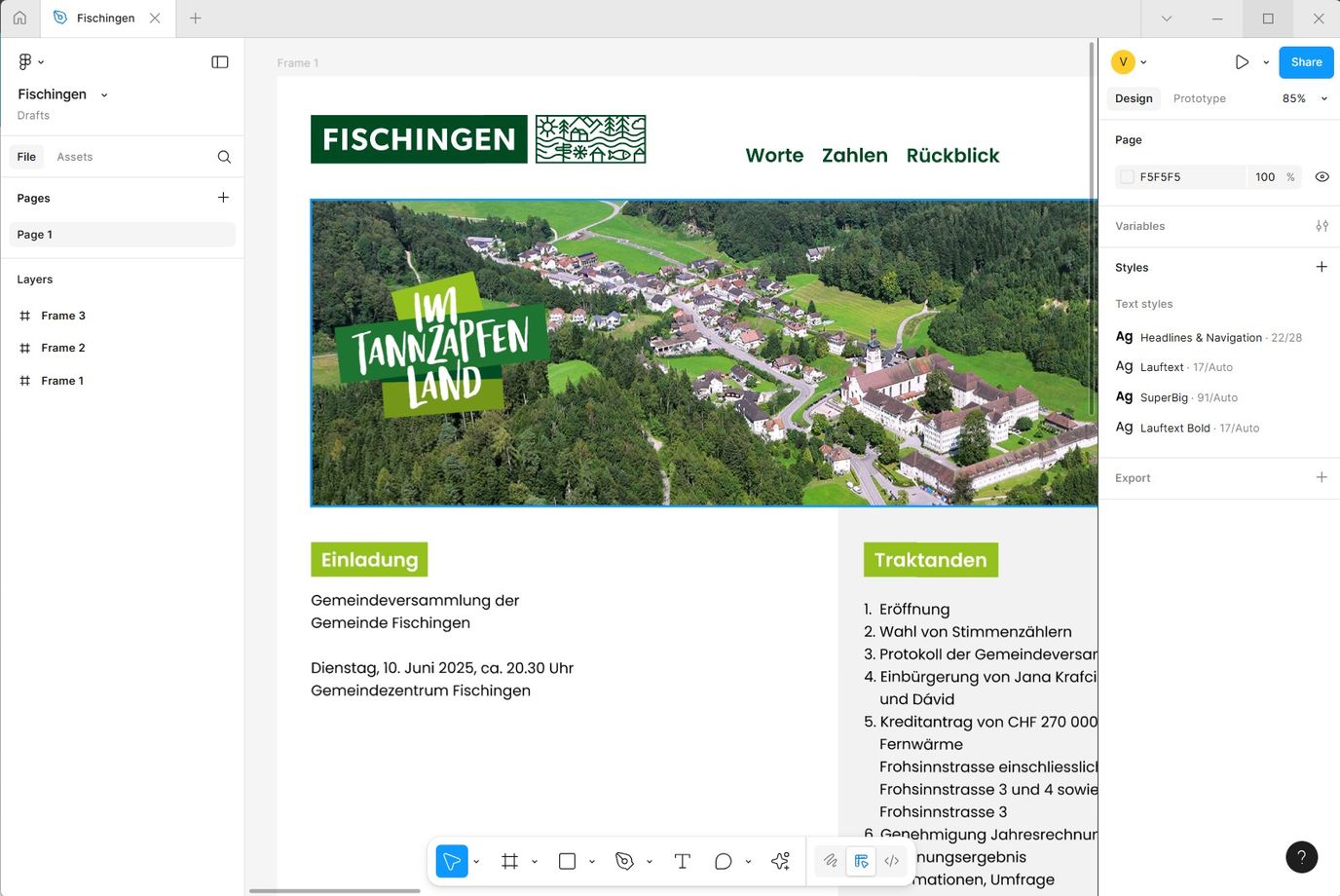Expand the Comment tool options chevron
The width and height of the screenshot is (1340, 896).
(748, 861)
